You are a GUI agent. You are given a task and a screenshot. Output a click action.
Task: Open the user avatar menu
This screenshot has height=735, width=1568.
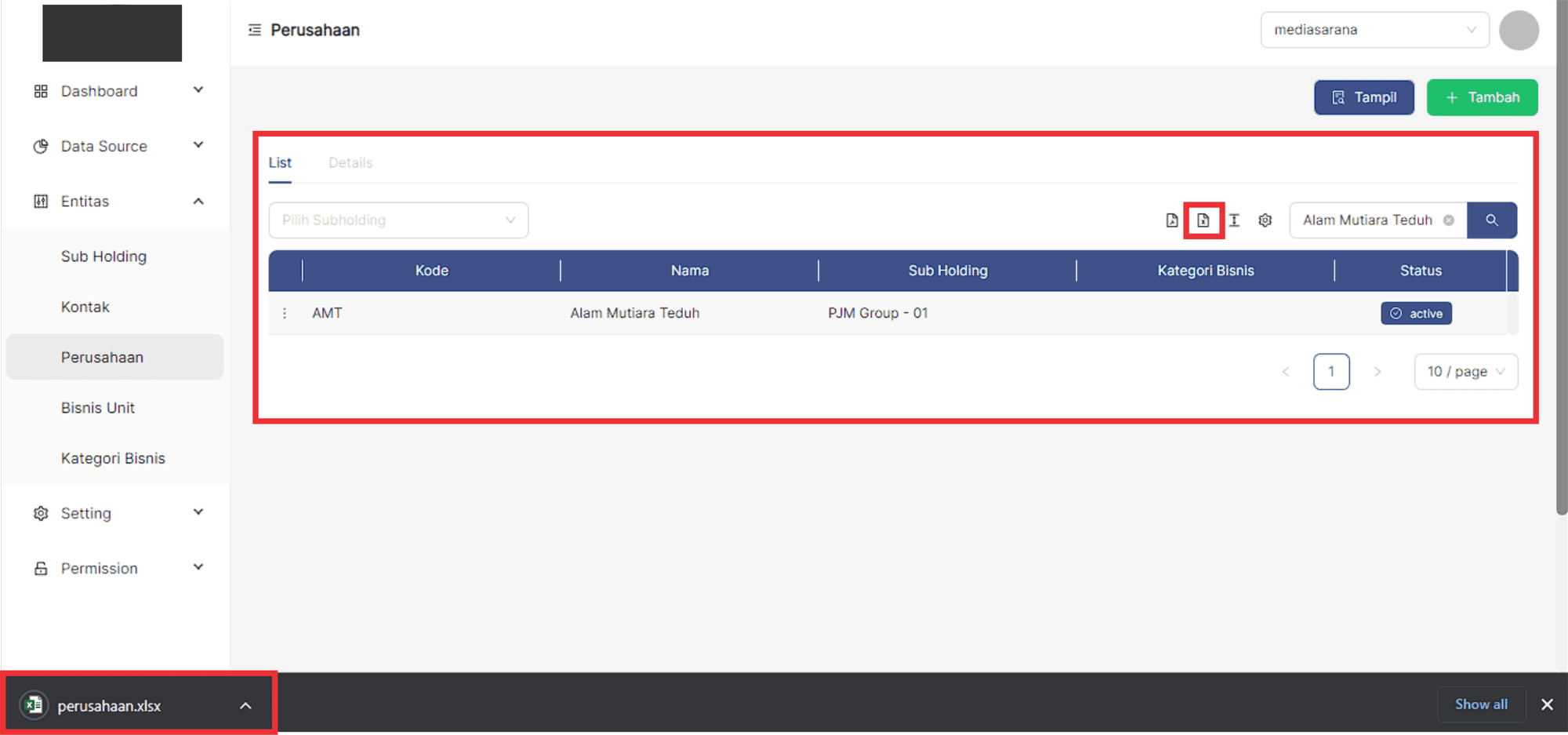[1518, 31]
